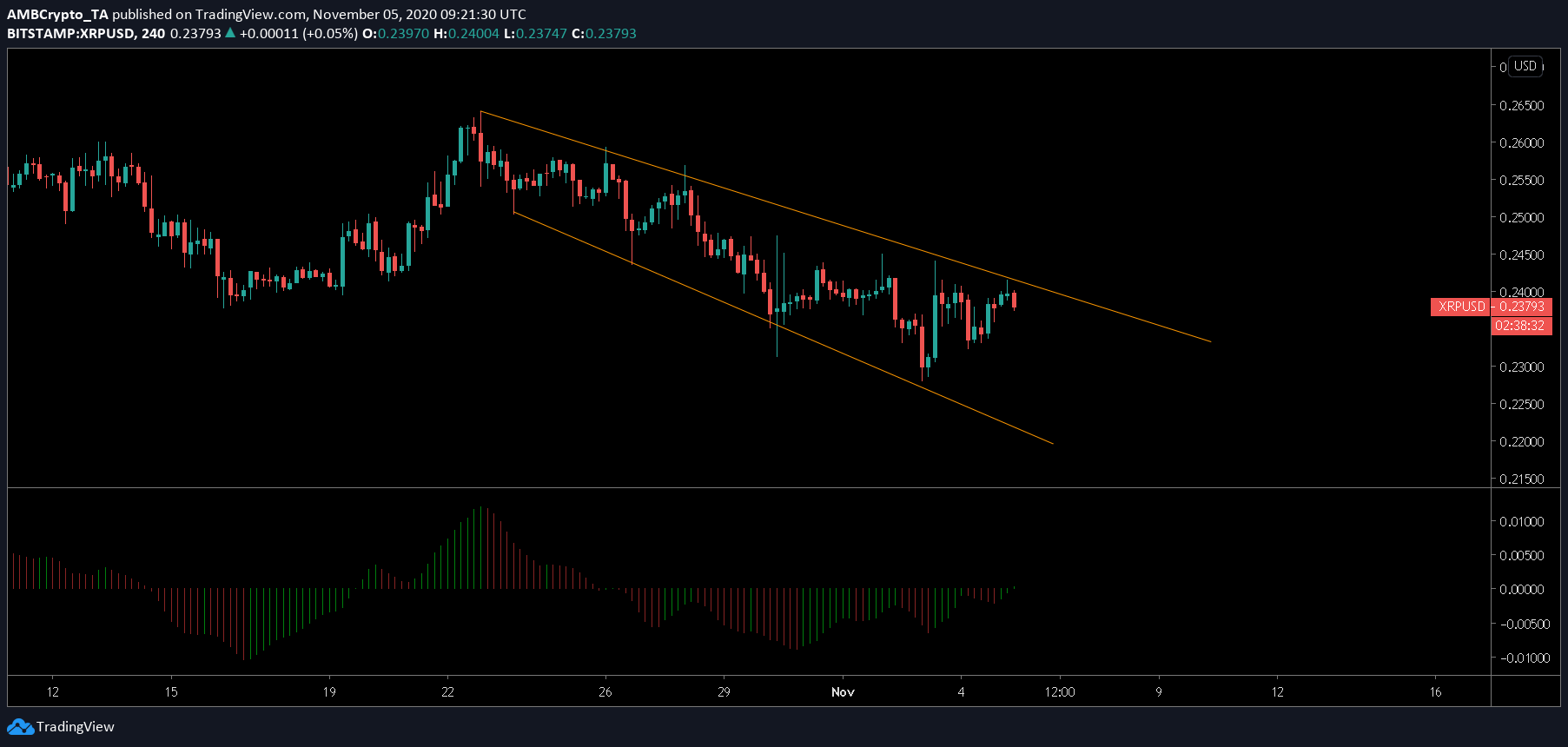This screenshot has height=747, width=1568.
Task: Click the 240 interval in header
Action: (x=154, y=33)
